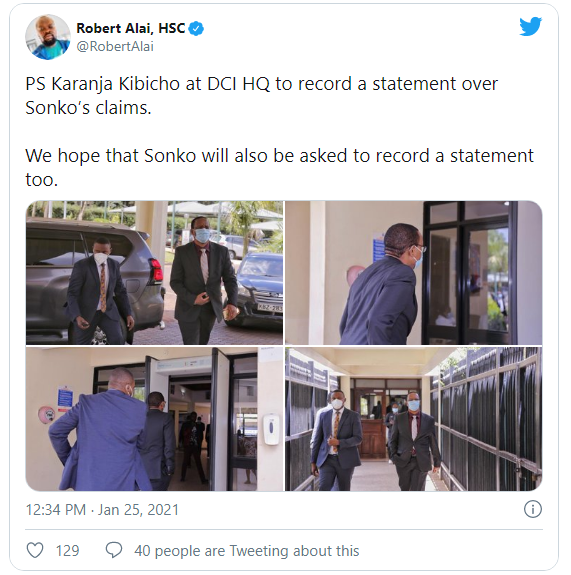This screenshot has height=575, width=571.
Task: Click the speech bubble reply icon
Action: pos(114,550)
